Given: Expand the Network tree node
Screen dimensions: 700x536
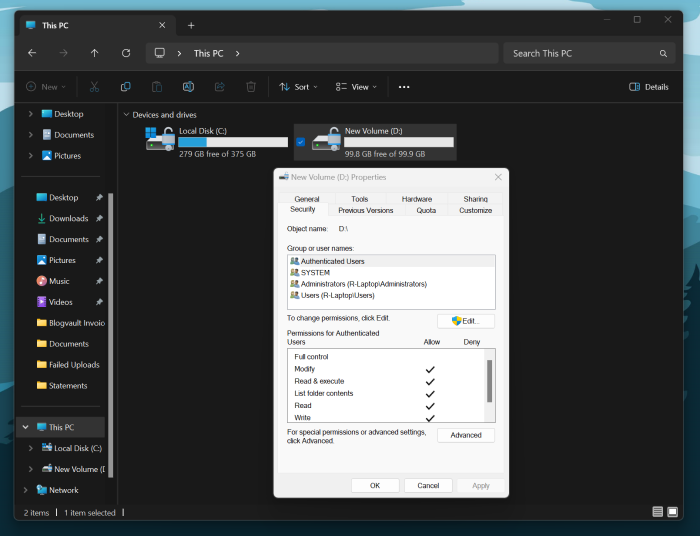Looking at the screenshot, I should [25, 490].
